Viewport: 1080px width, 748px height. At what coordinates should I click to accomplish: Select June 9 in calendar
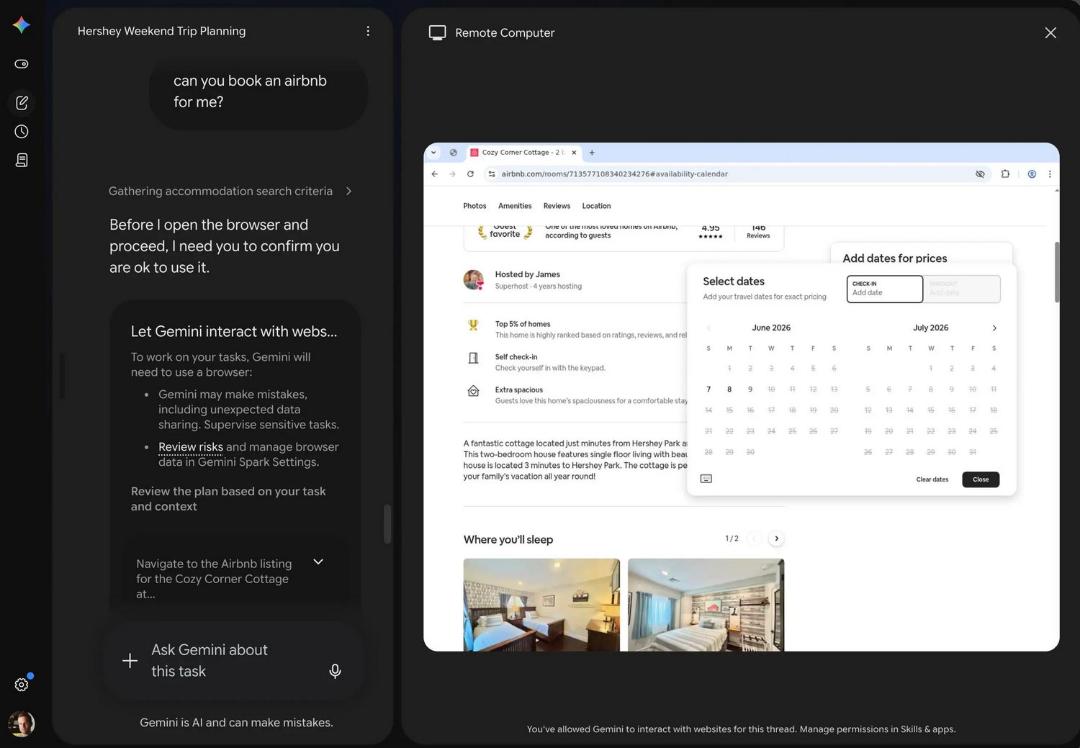pos(750,389)
